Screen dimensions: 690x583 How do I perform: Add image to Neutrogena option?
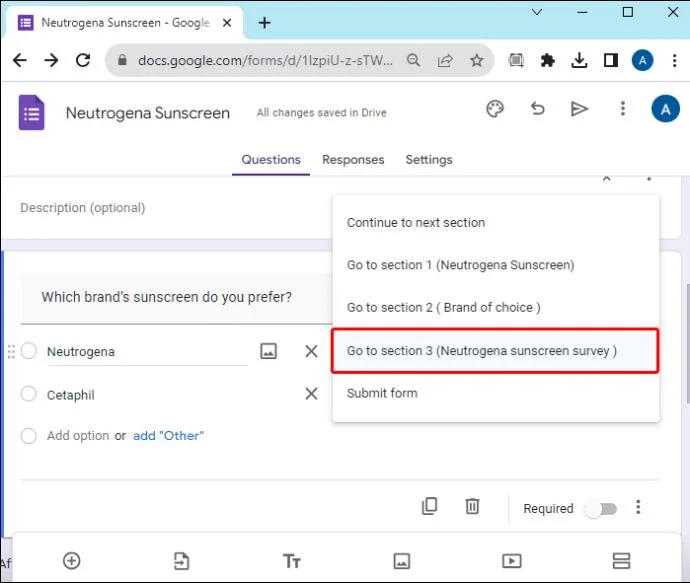pyautogui.click(x=268, y=351)
